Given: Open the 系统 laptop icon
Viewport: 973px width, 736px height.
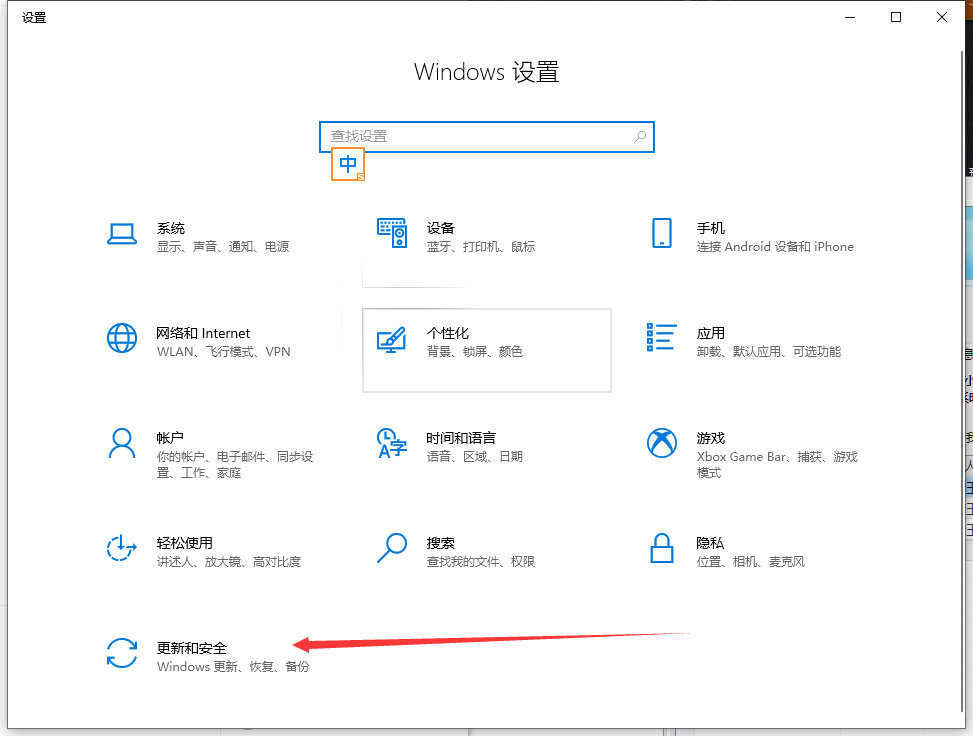Looking at the screenshot, I should point(122,234).
